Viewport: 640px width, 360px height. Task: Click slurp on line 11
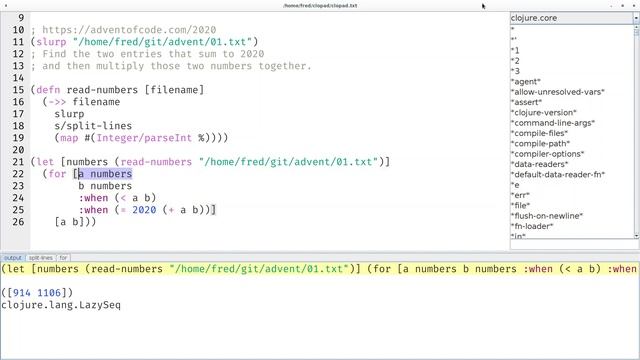click(51, 42)
